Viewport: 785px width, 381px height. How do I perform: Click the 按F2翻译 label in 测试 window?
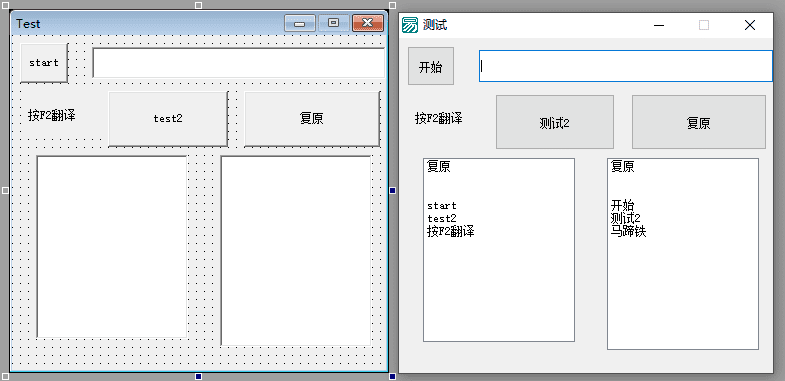point(439,119)
